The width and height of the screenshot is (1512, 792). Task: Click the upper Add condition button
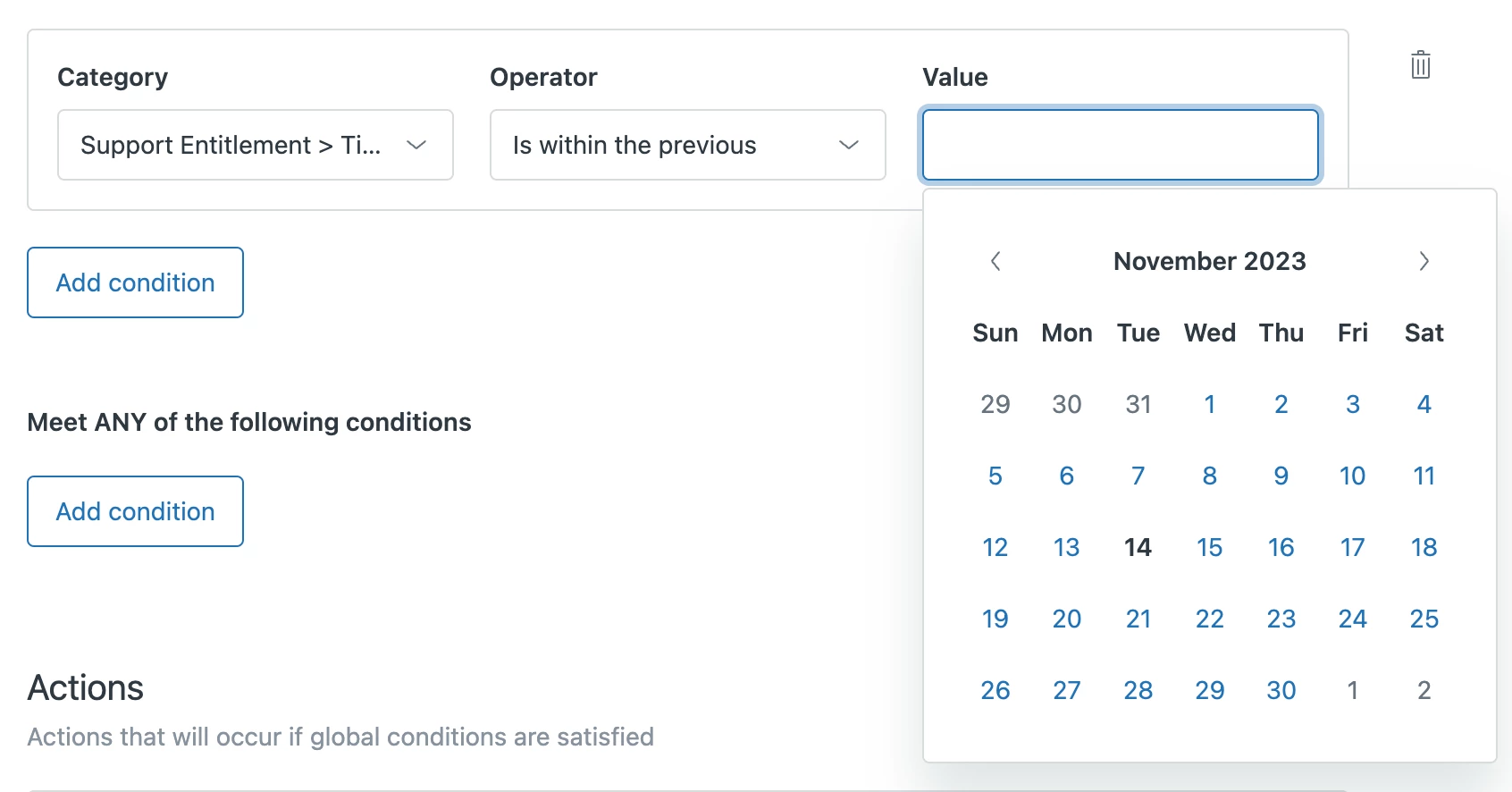pyautogui.click(x=135, y=282)
